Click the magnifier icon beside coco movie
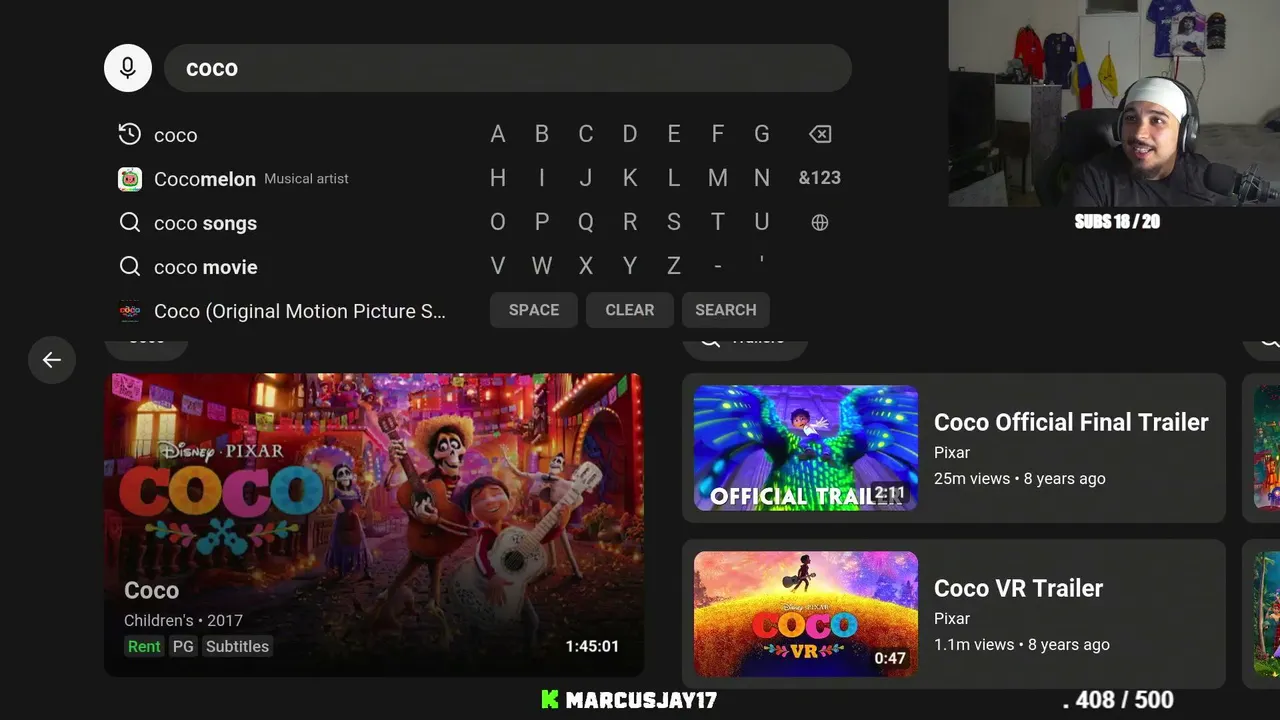 pos(129,267)
